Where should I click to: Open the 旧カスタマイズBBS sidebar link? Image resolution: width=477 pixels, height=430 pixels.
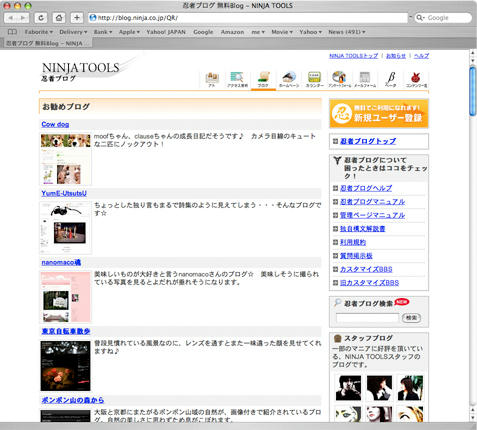369,283
